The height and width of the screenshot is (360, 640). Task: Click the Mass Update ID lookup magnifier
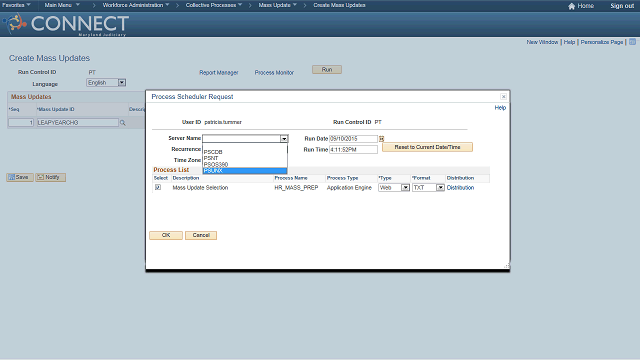pyautogui.click(x=122, y=122)
